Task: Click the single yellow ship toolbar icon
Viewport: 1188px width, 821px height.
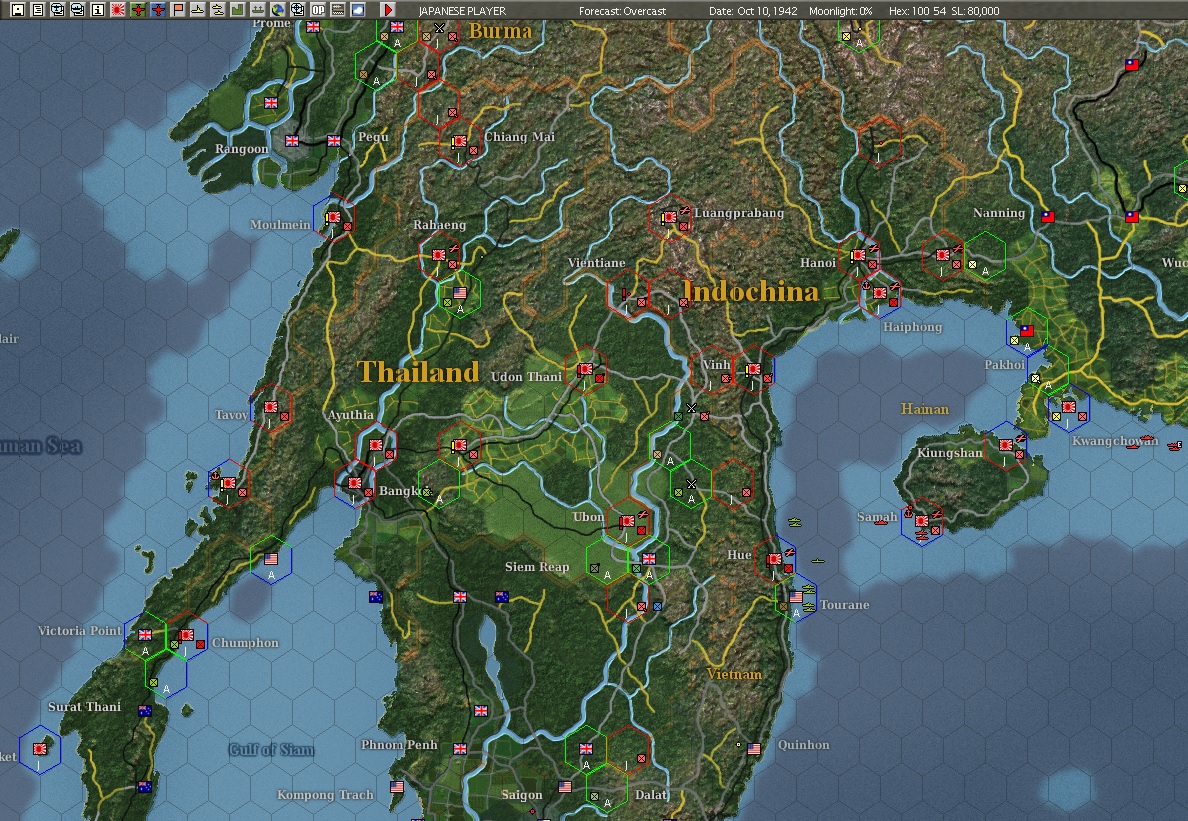Action: point(198,10)
